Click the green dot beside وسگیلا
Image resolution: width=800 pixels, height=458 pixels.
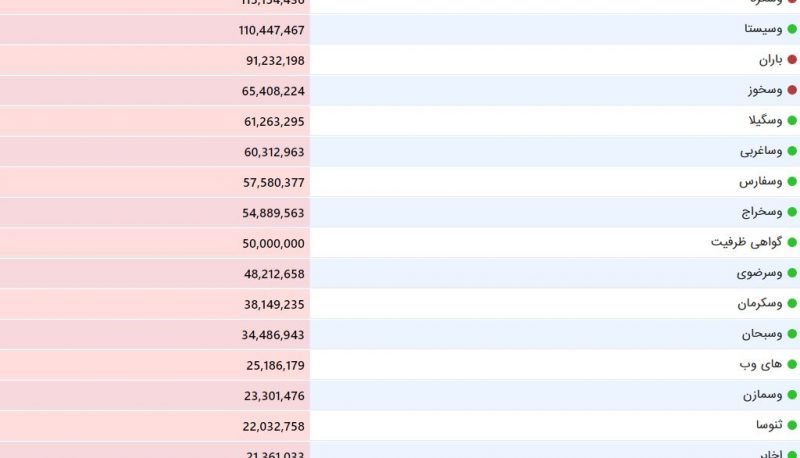tap(792, 120)
